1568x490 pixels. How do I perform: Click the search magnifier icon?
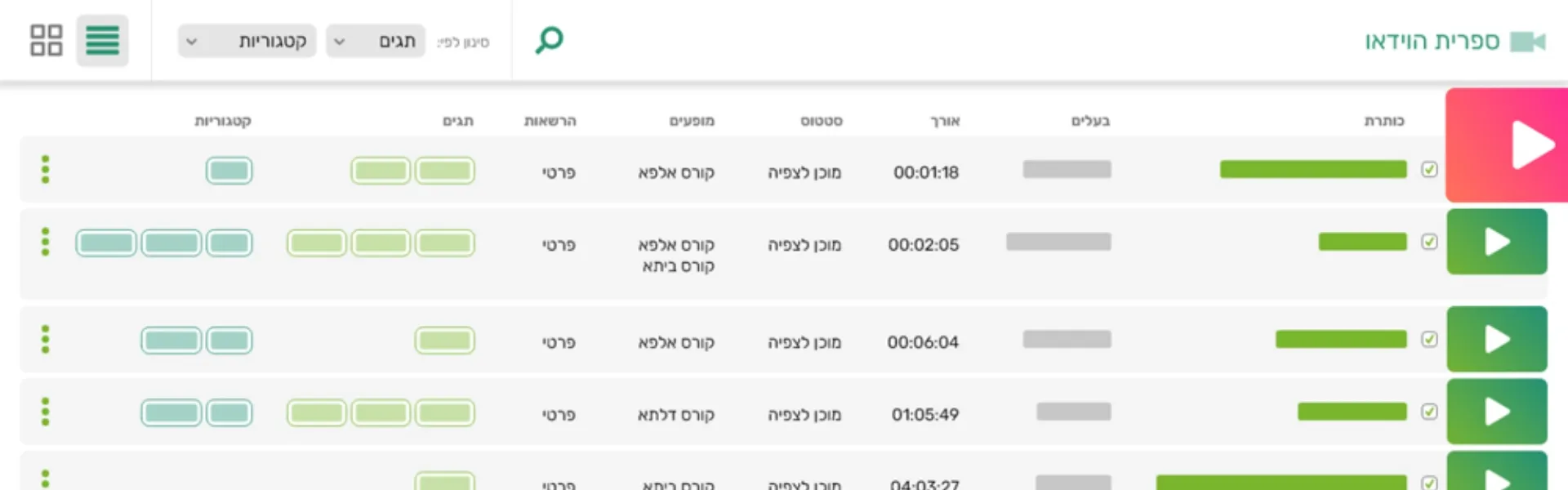[550, 40]
